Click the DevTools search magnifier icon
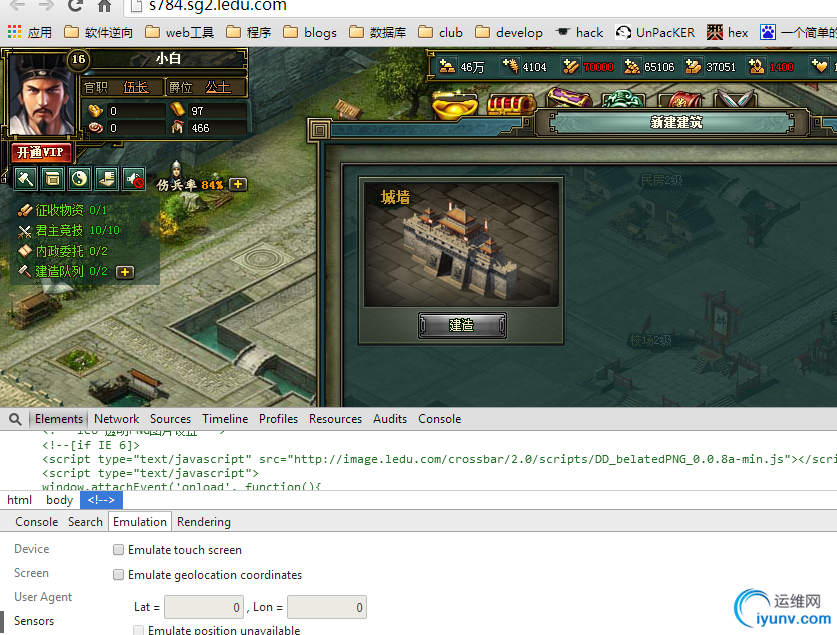The width and height of the screenshot is (837, 635). [x=15, y=419]
